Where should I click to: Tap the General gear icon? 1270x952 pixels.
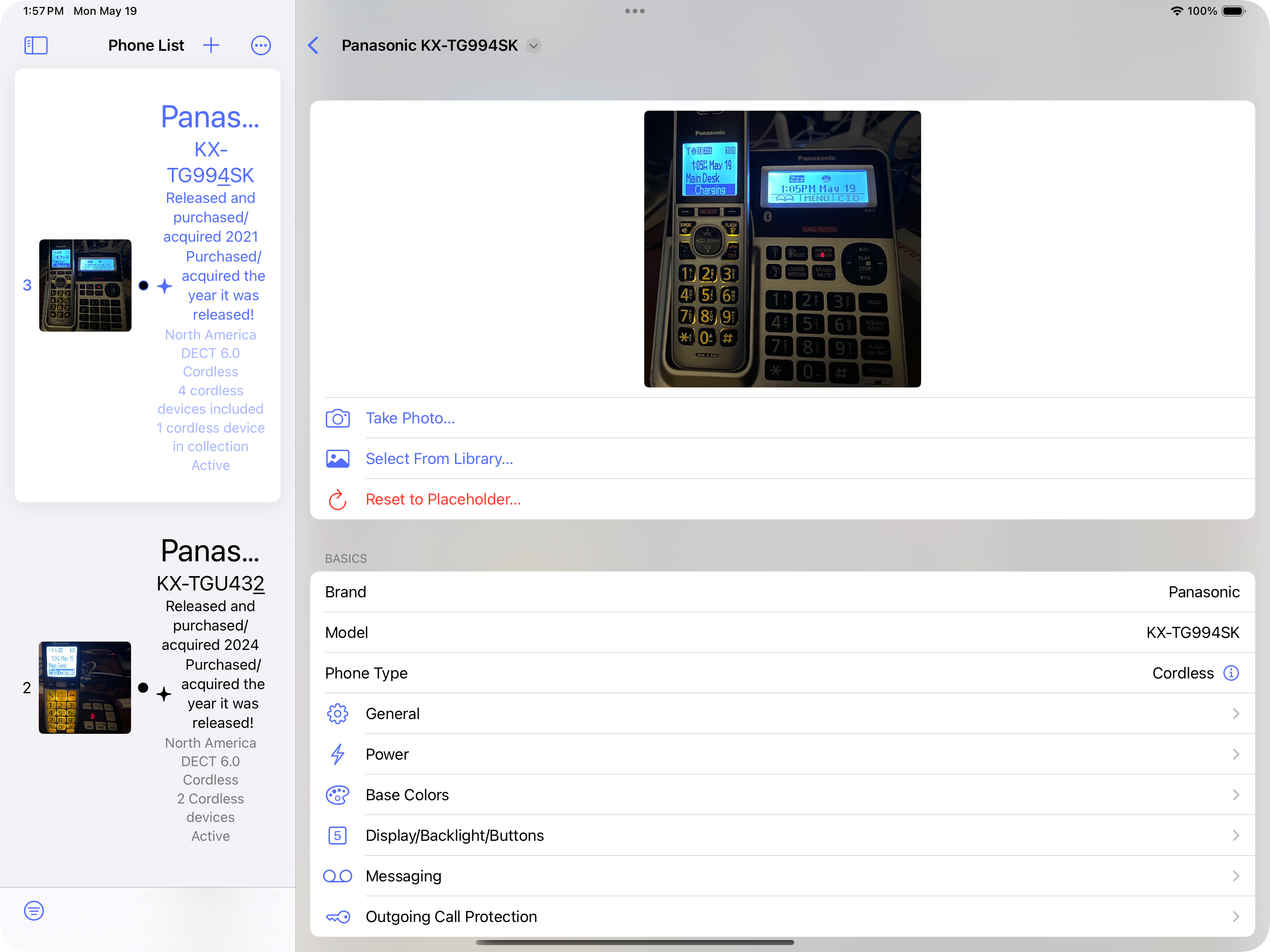[338, 713]
